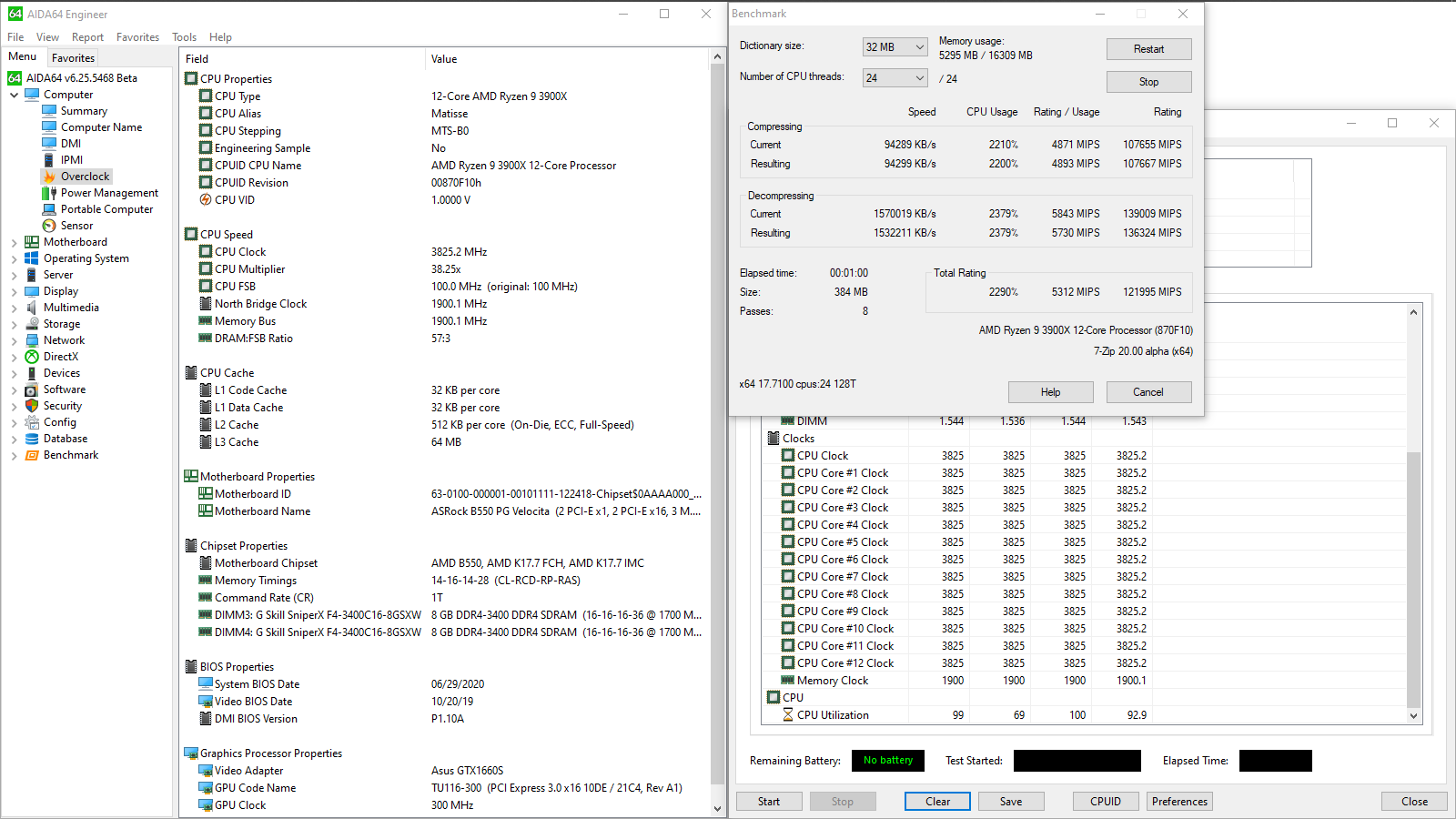Select the Overclock flame icon

pos(49,177)
